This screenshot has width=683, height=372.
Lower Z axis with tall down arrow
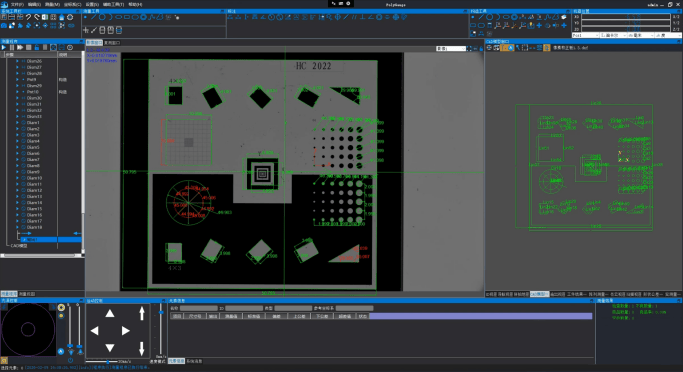click(x=142, y=348)
